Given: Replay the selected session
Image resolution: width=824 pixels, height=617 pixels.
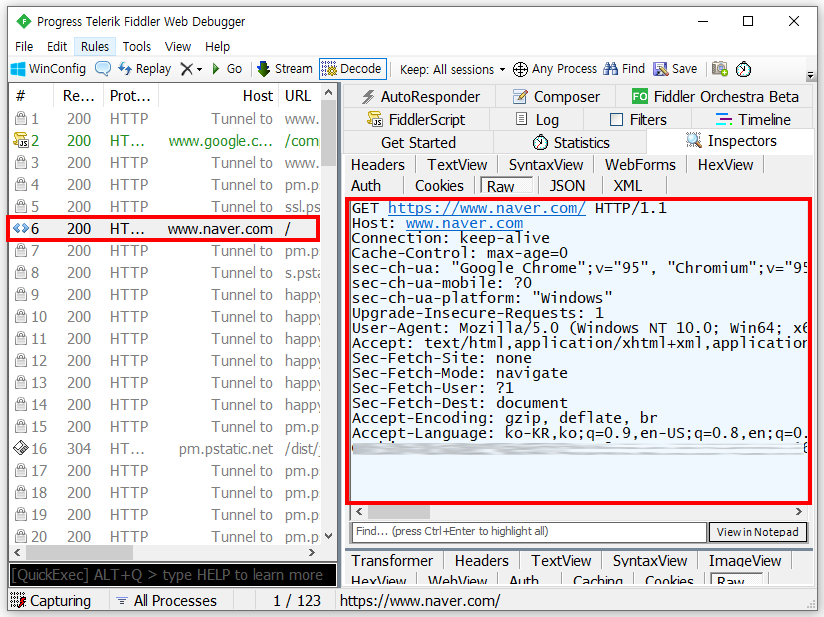Looking at the screenshot, I should 145,69.
